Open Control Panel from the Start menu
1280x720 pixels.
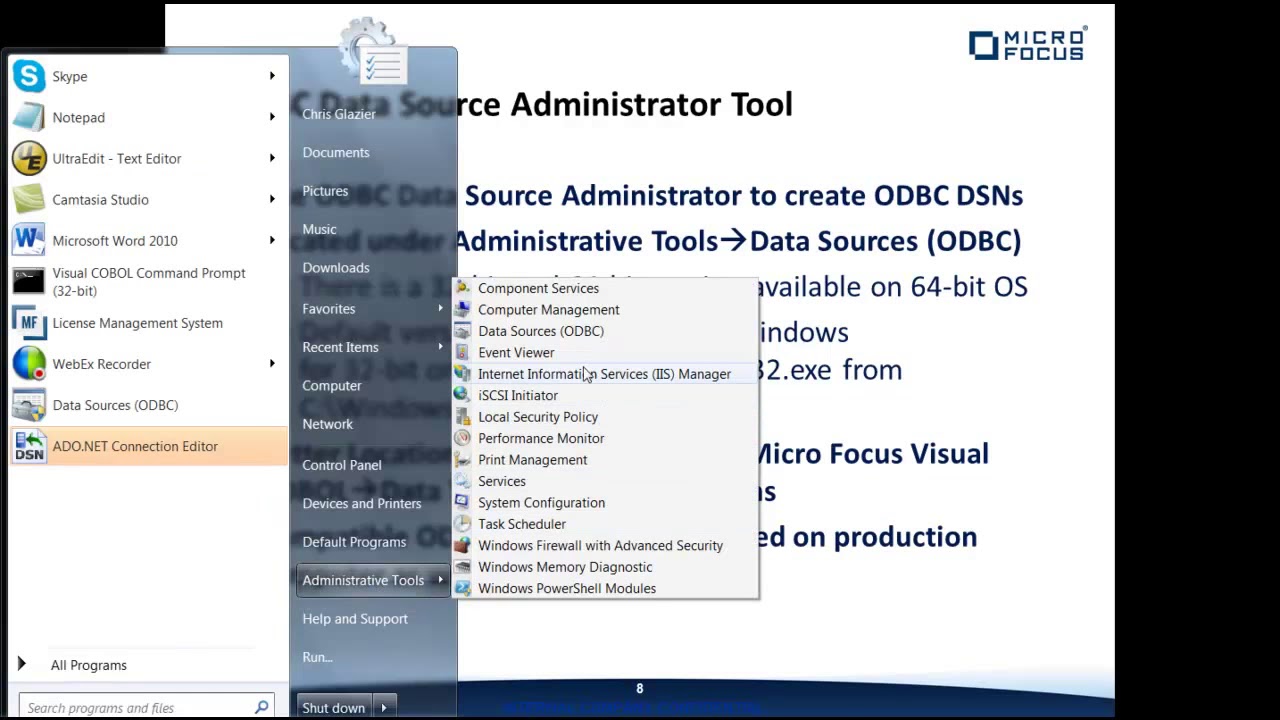[342, 465]
